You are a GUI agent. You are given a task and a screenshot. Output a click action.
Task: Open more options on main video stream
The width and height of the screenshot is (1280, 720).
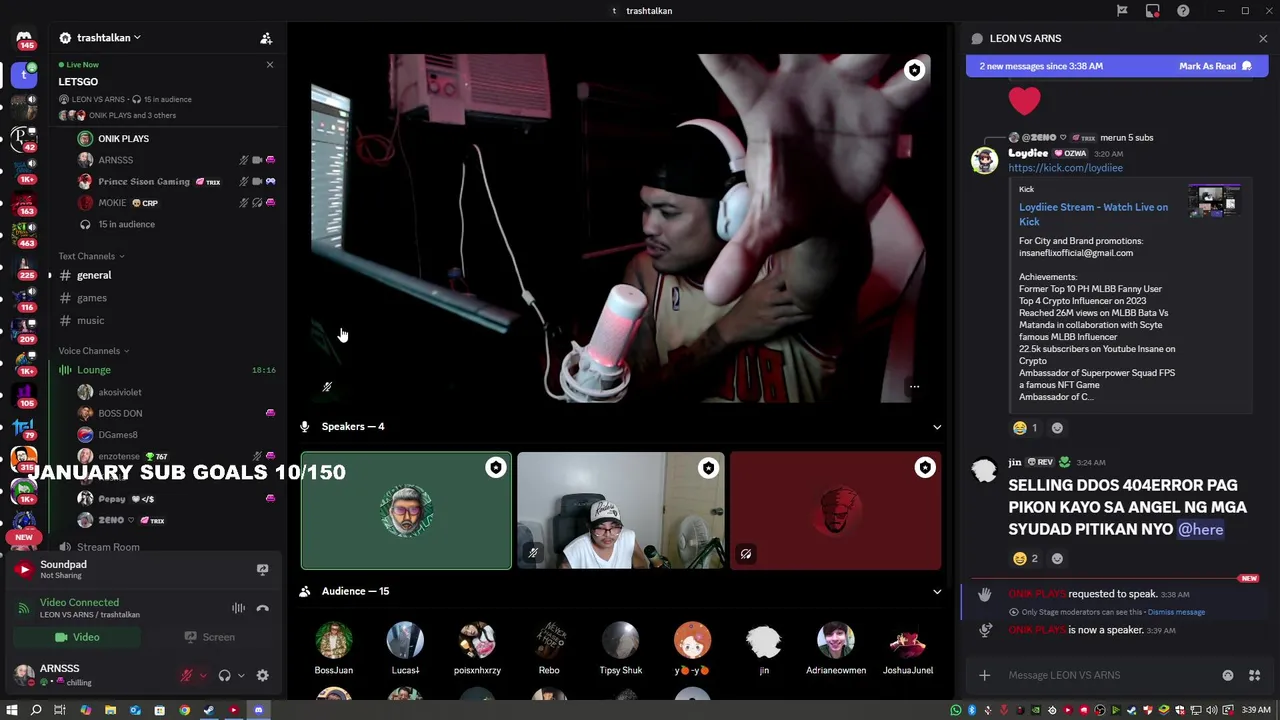pyautogui.click(x=914, y=386)
